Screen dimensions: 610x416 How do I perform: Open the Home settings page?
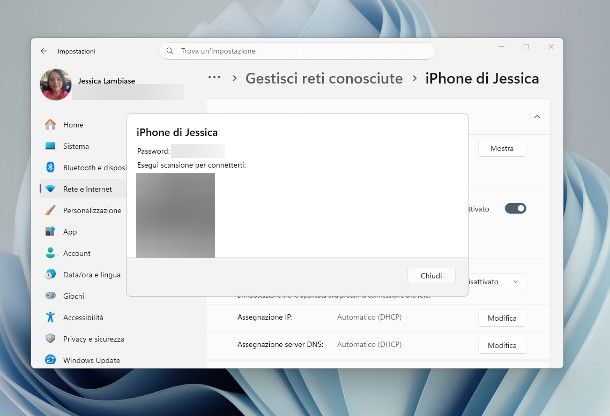coord(73,125)
